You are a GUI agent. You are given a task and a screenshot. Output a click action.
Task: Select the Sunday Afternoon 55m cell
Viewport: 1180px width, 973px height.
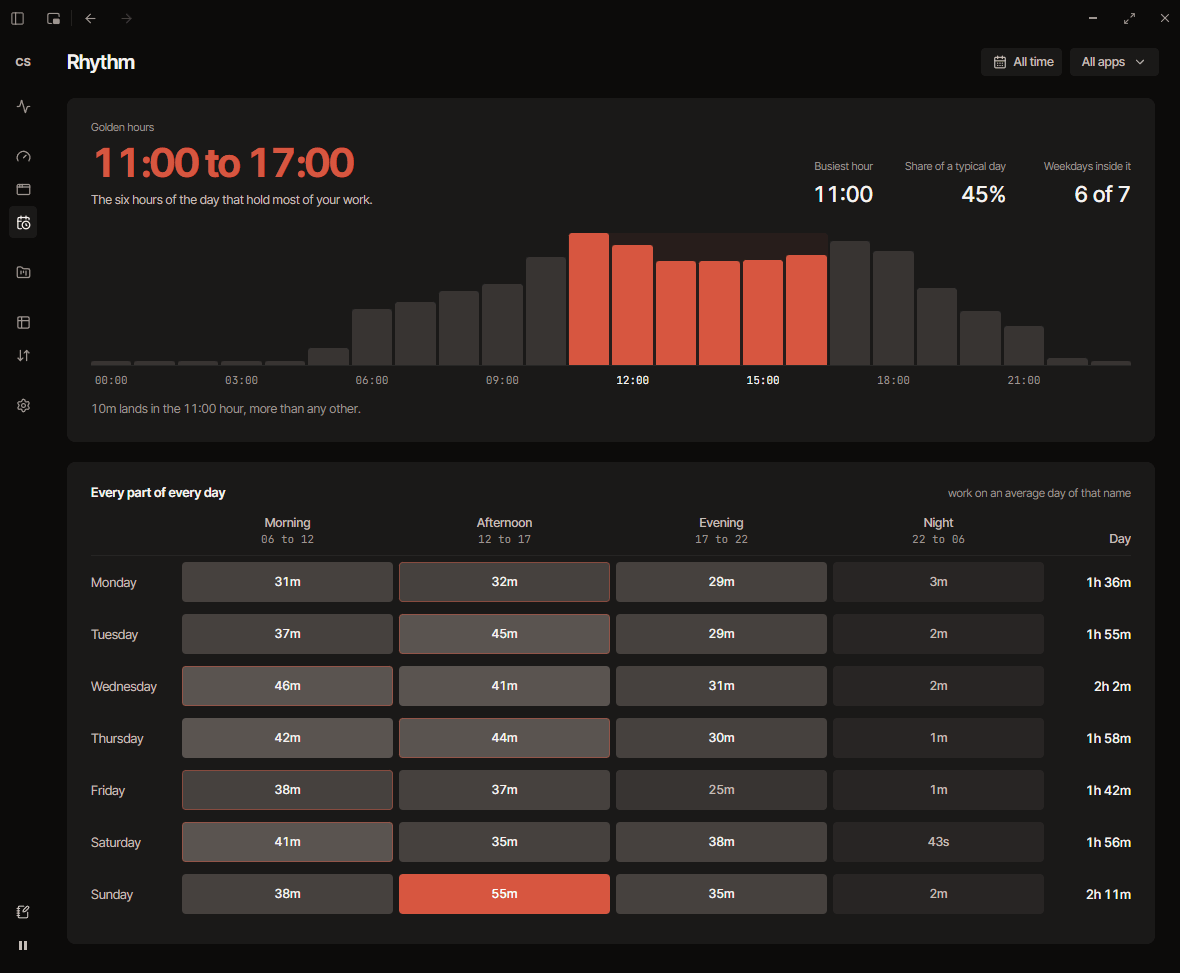click(504, 894)
